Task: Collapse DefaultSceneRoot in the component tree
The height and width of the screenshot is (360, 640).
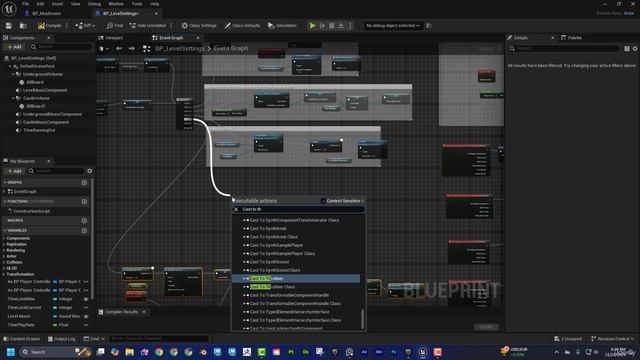Action: coord(10,66)
